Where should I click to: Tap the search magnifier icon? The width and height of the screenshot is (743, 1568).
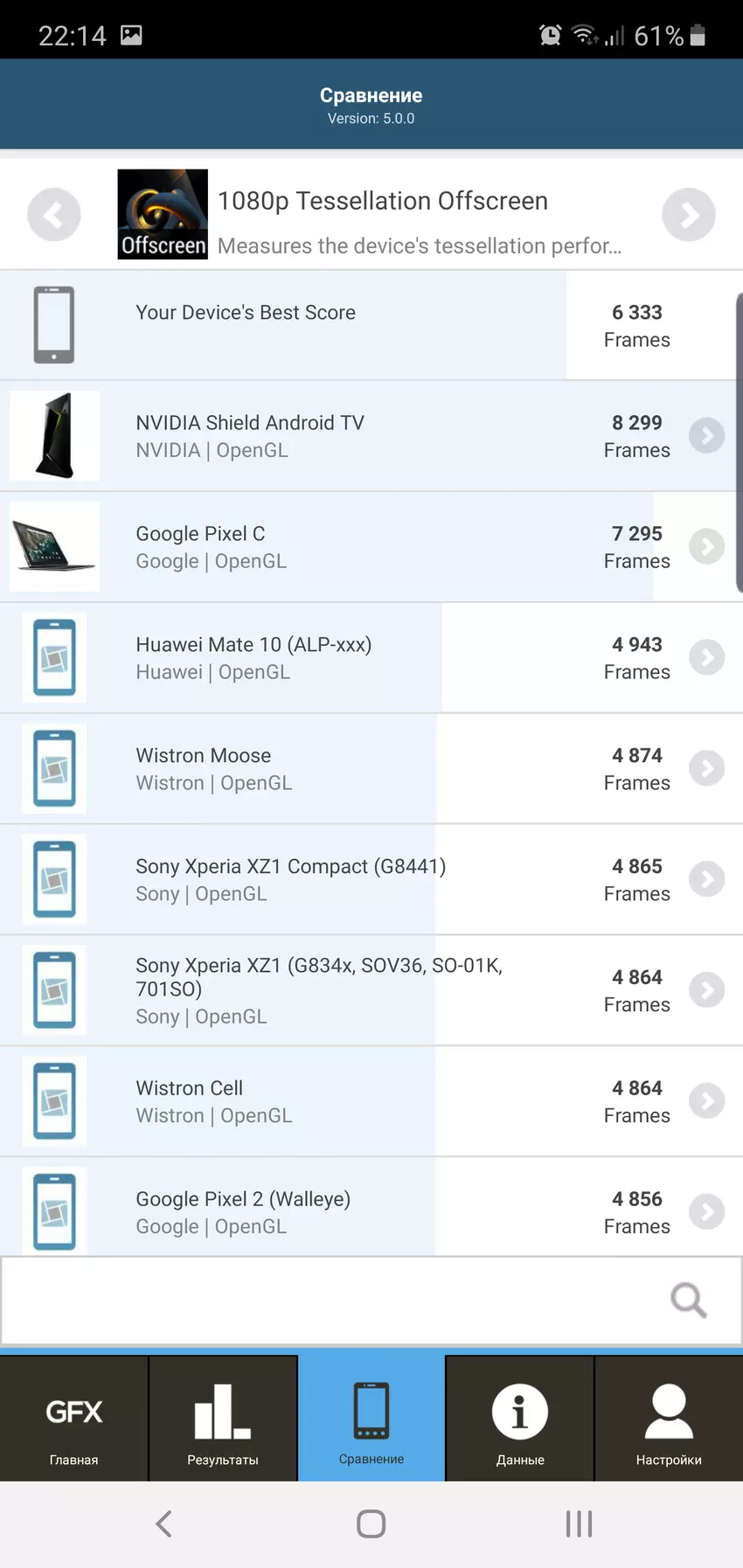coord(688,1300)
